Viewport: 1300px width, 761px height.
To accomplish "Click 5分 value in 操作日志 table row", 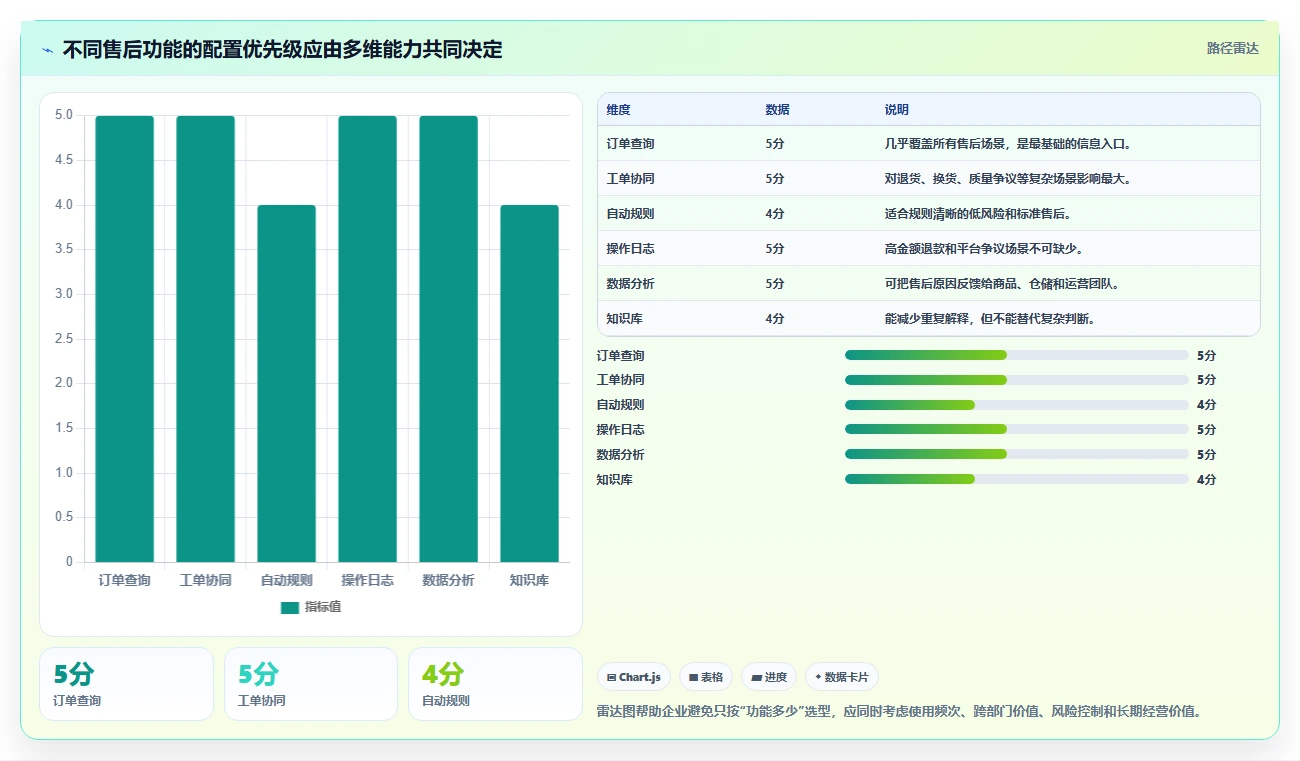I will 775,249.
